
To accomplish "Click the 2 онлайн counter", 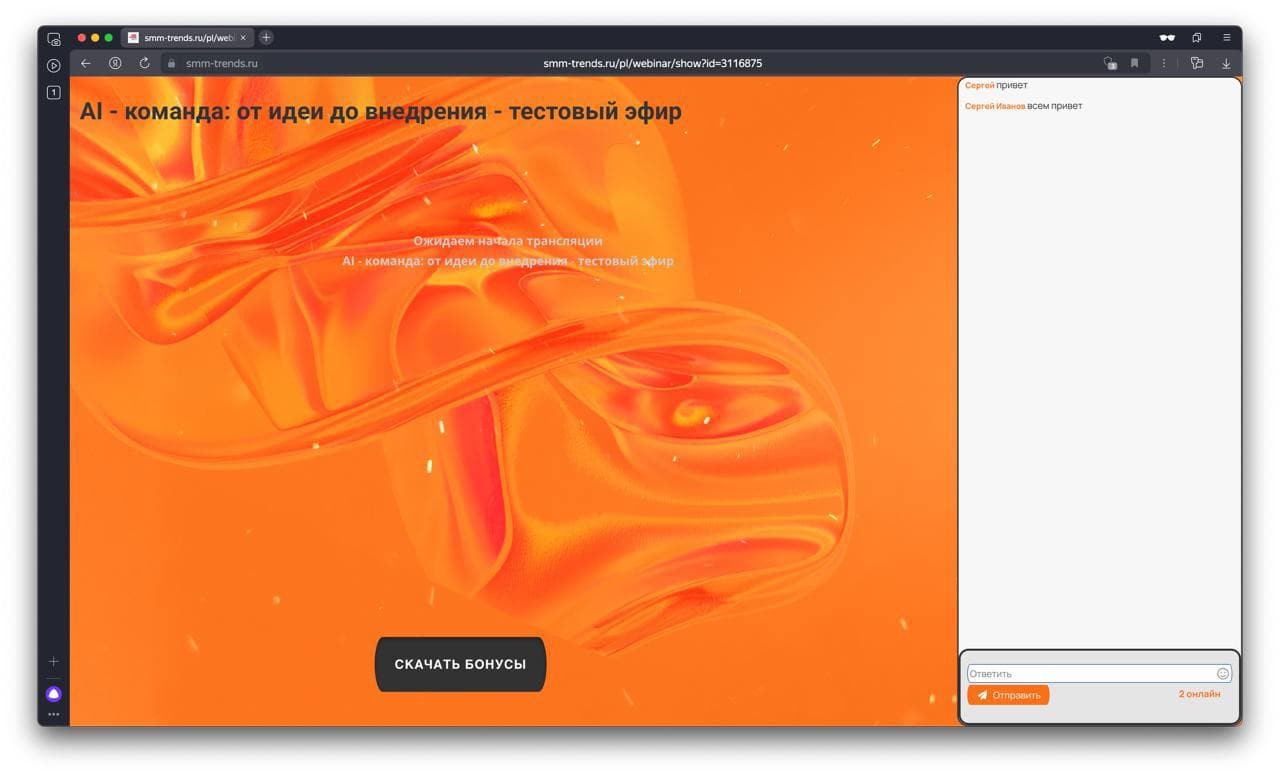I will tap(1199, 694).
